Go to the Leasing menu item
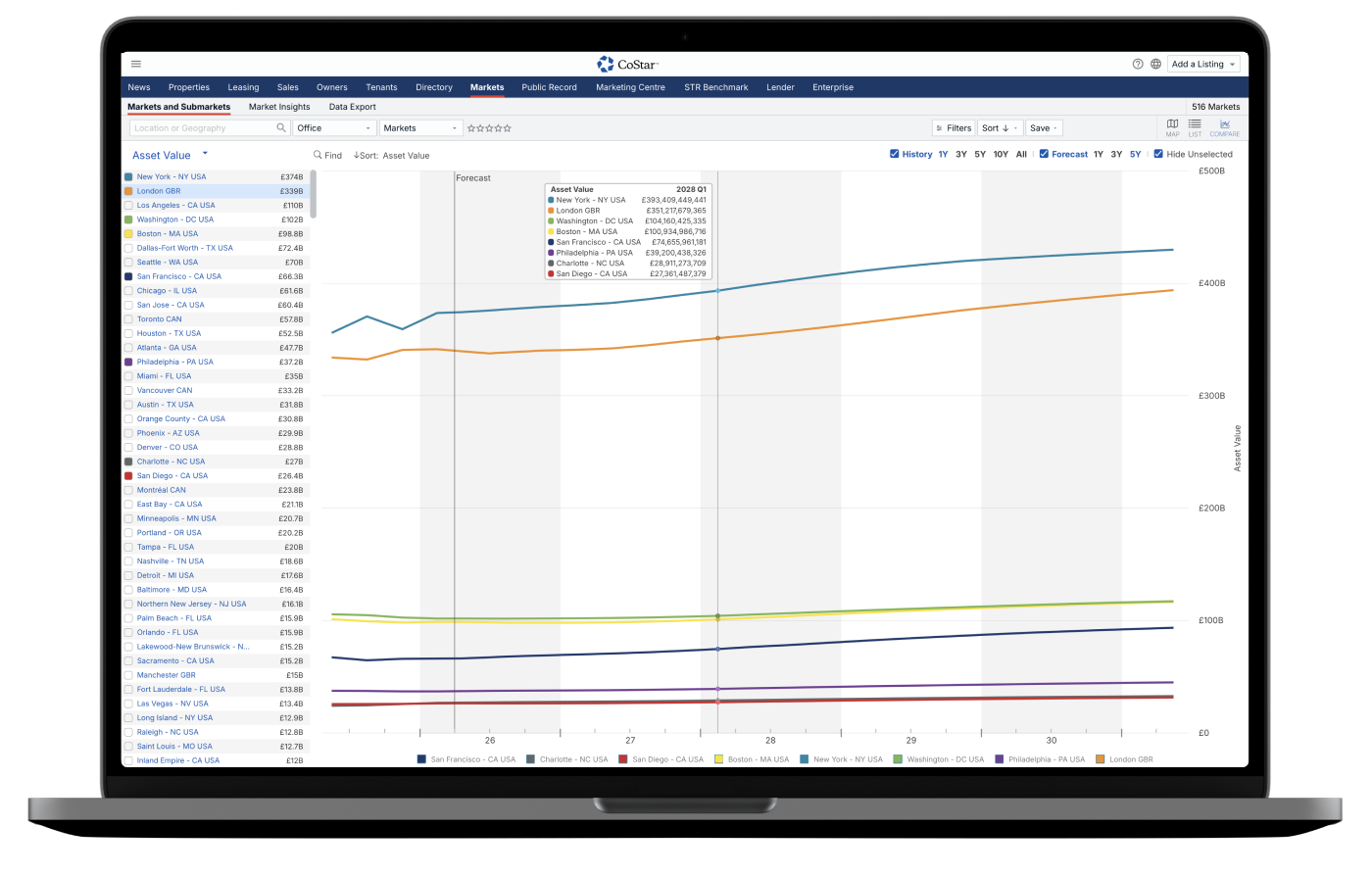Screen dimensions: 1372x876 [243, 87]
